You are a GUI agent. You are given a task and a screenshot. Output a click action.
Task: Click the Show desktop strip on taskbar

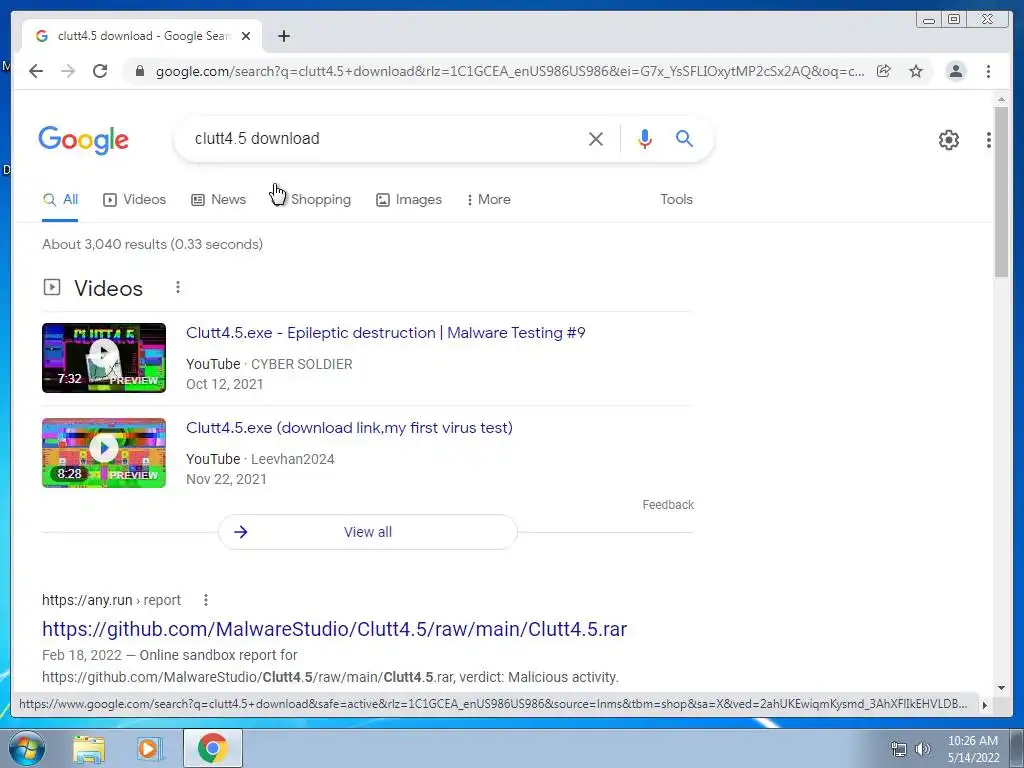[1018, 748]
